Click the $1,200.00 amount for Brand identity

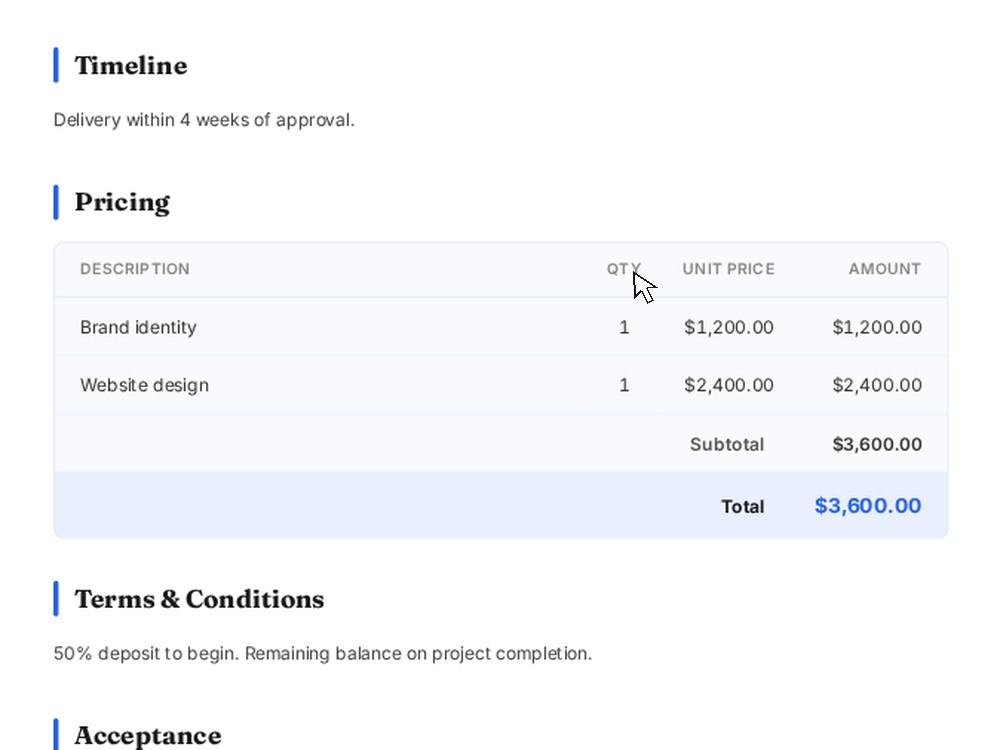coord(877,327)
